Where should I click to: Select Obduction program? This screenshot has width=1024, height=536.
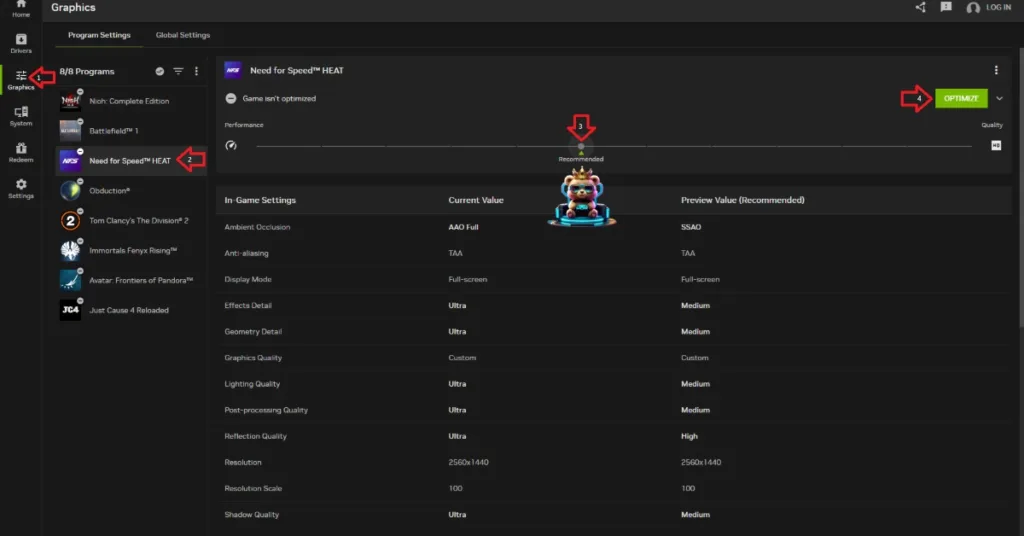(x=131, y=191)
